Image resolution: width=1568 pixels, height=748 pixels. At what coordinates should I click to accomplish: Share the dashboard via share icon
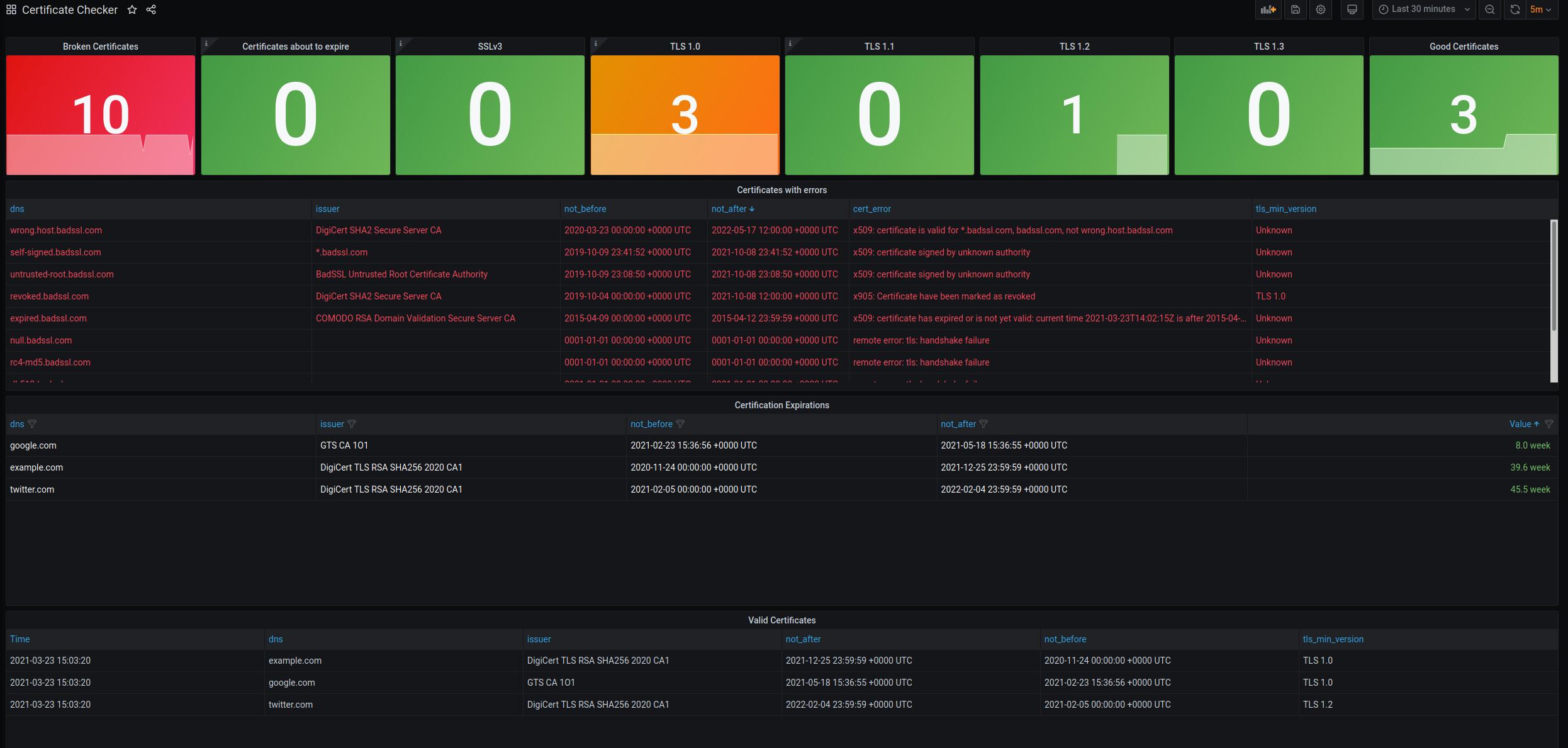151,9
